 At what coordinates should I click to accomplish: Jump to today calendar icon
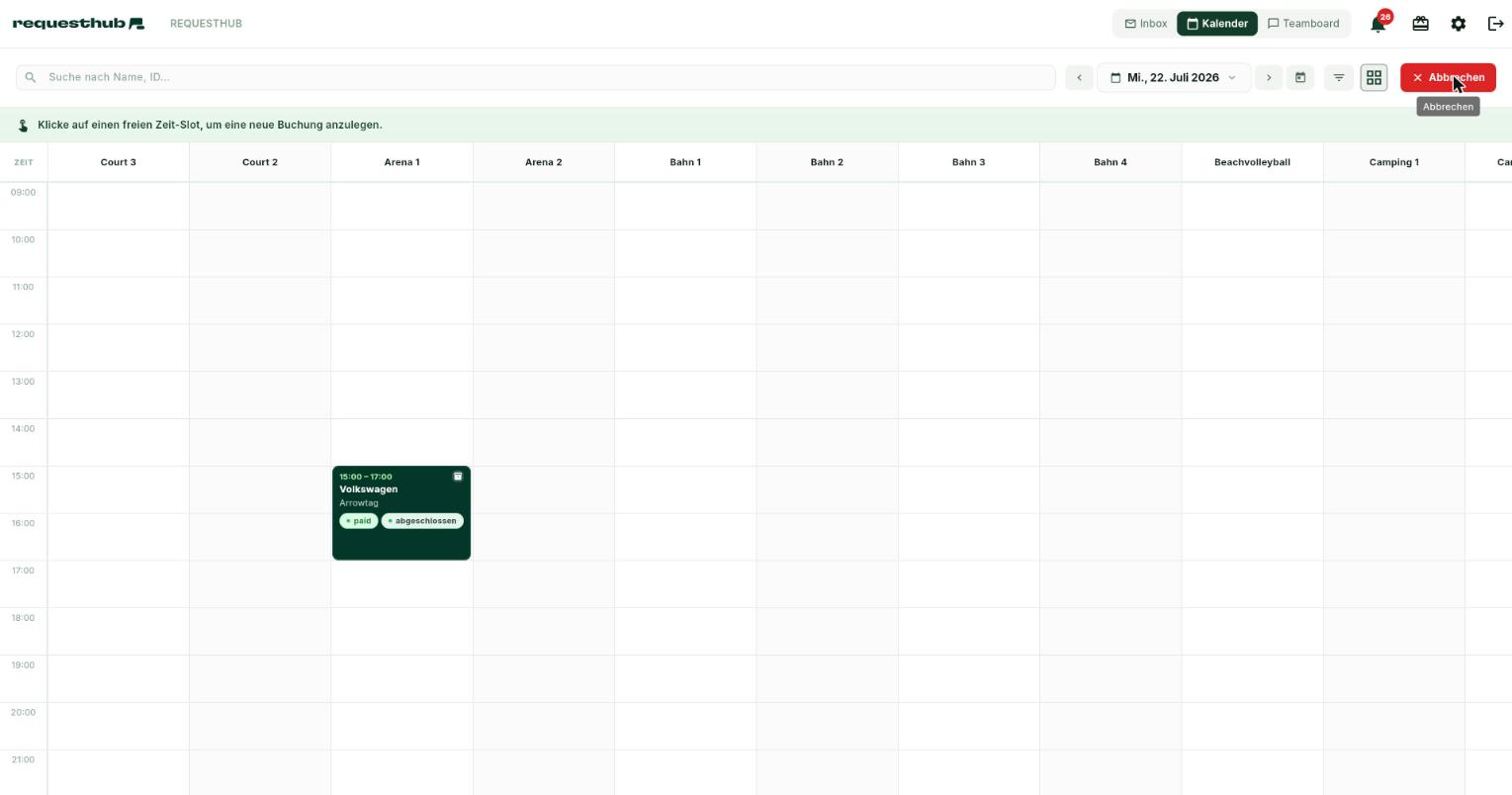tap(1300, 77)
